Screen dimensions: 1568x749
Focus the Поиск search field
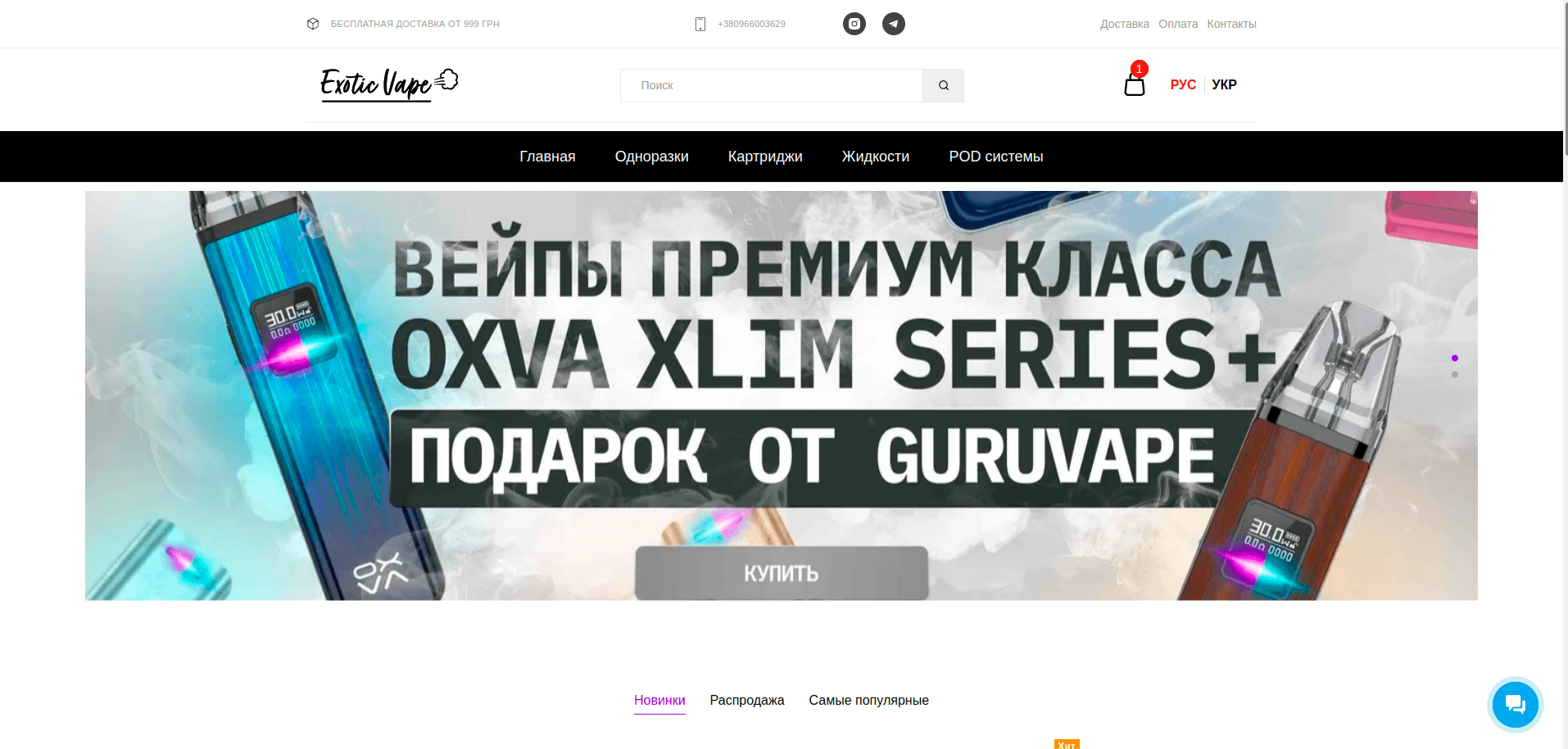tap(771, 85)
